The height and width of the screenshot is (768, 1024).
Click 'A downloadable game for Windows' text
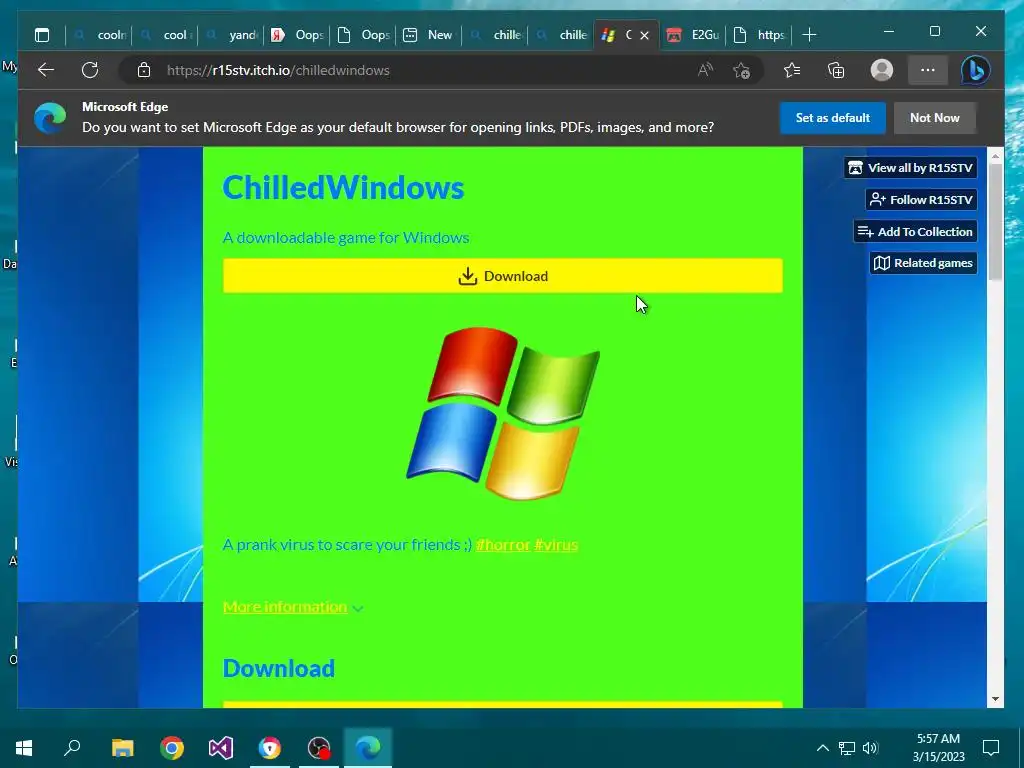click(x=346, y=238)
